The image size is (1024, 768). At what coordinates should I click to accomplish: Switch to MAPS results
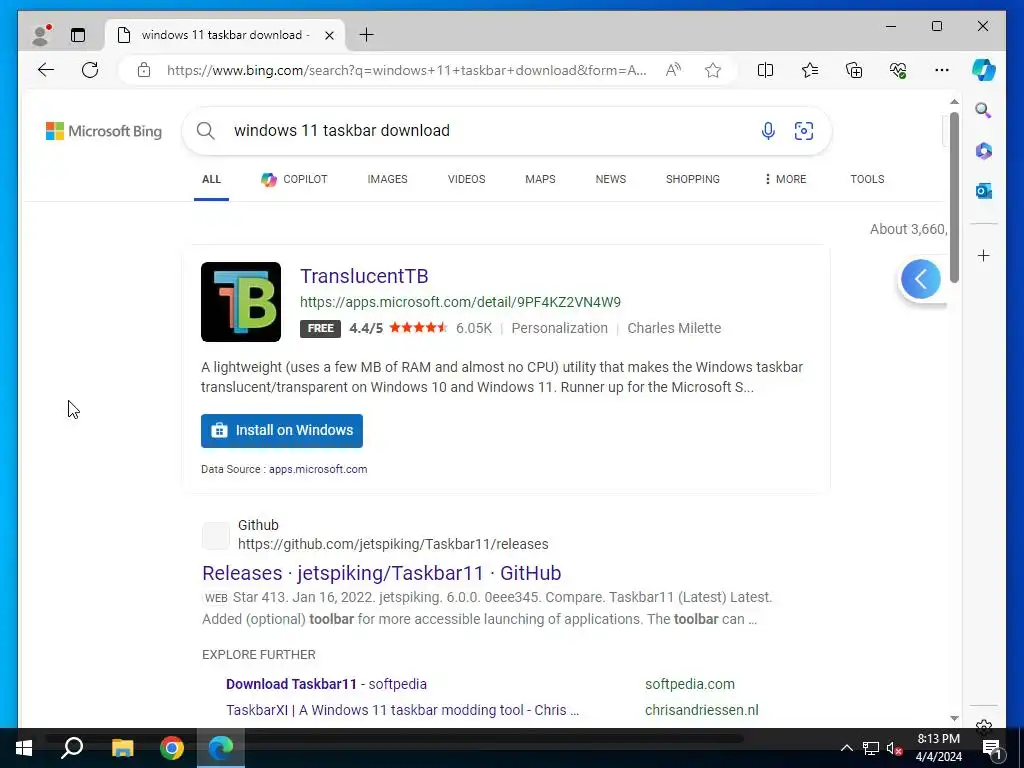(540, 180)
